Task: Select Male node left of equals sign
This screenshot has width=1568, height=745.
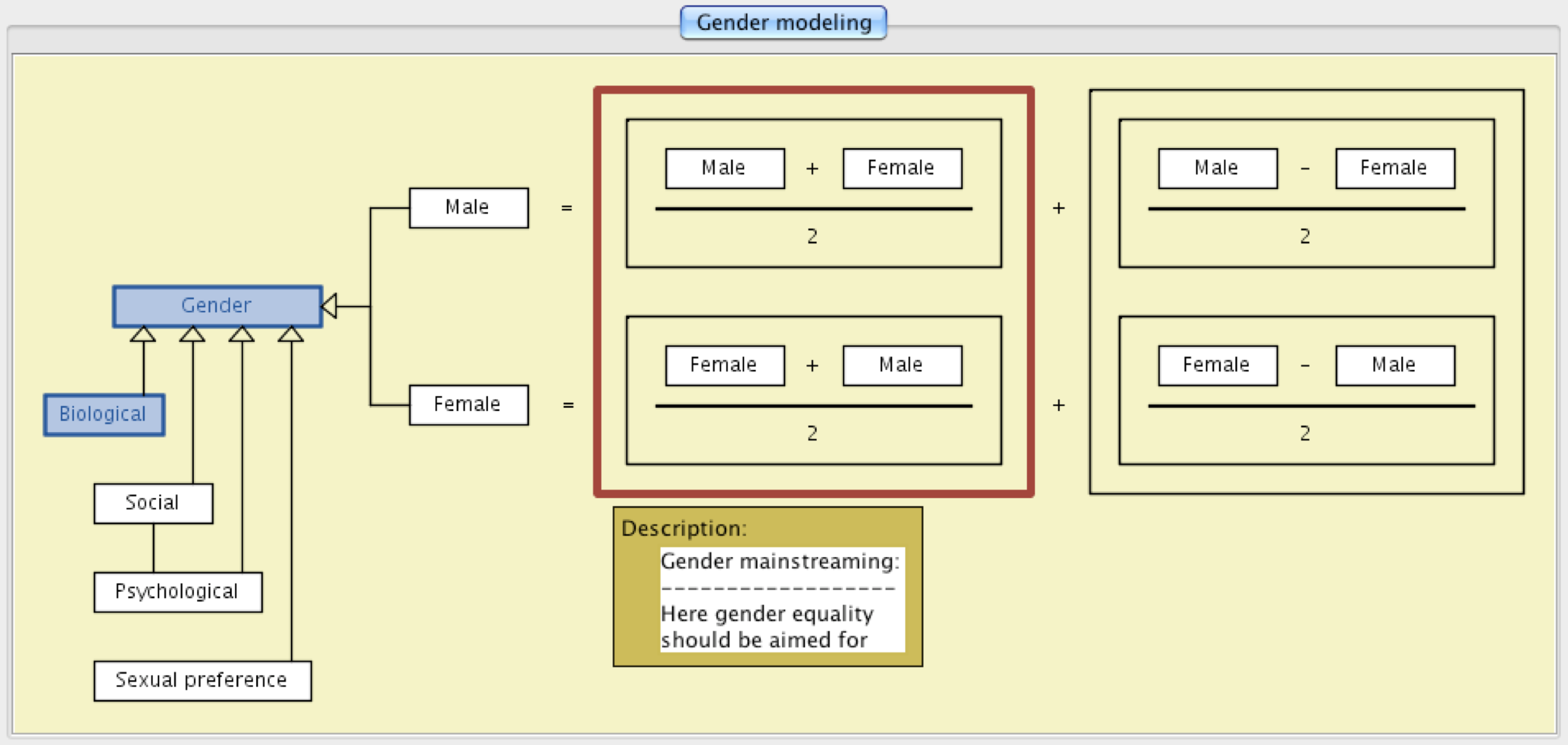Action: [468, 208]
